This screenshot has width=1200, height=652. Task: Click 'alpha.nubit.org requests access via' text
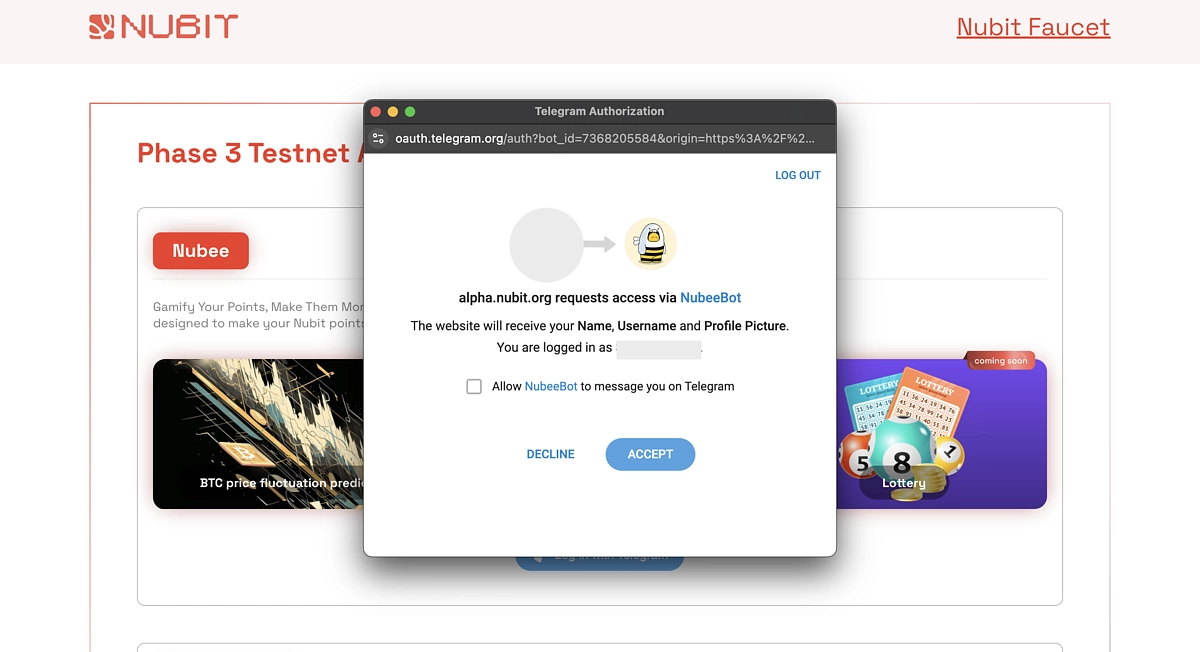pos(567,298)
